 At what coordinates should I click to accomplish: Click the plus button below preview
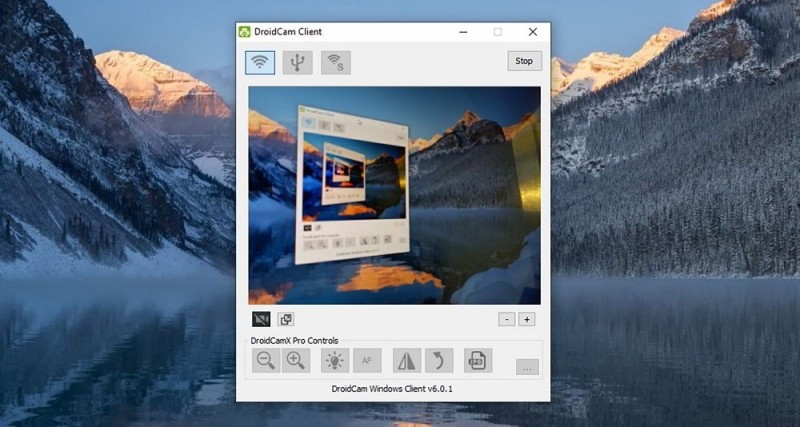[x=527, y=319]
